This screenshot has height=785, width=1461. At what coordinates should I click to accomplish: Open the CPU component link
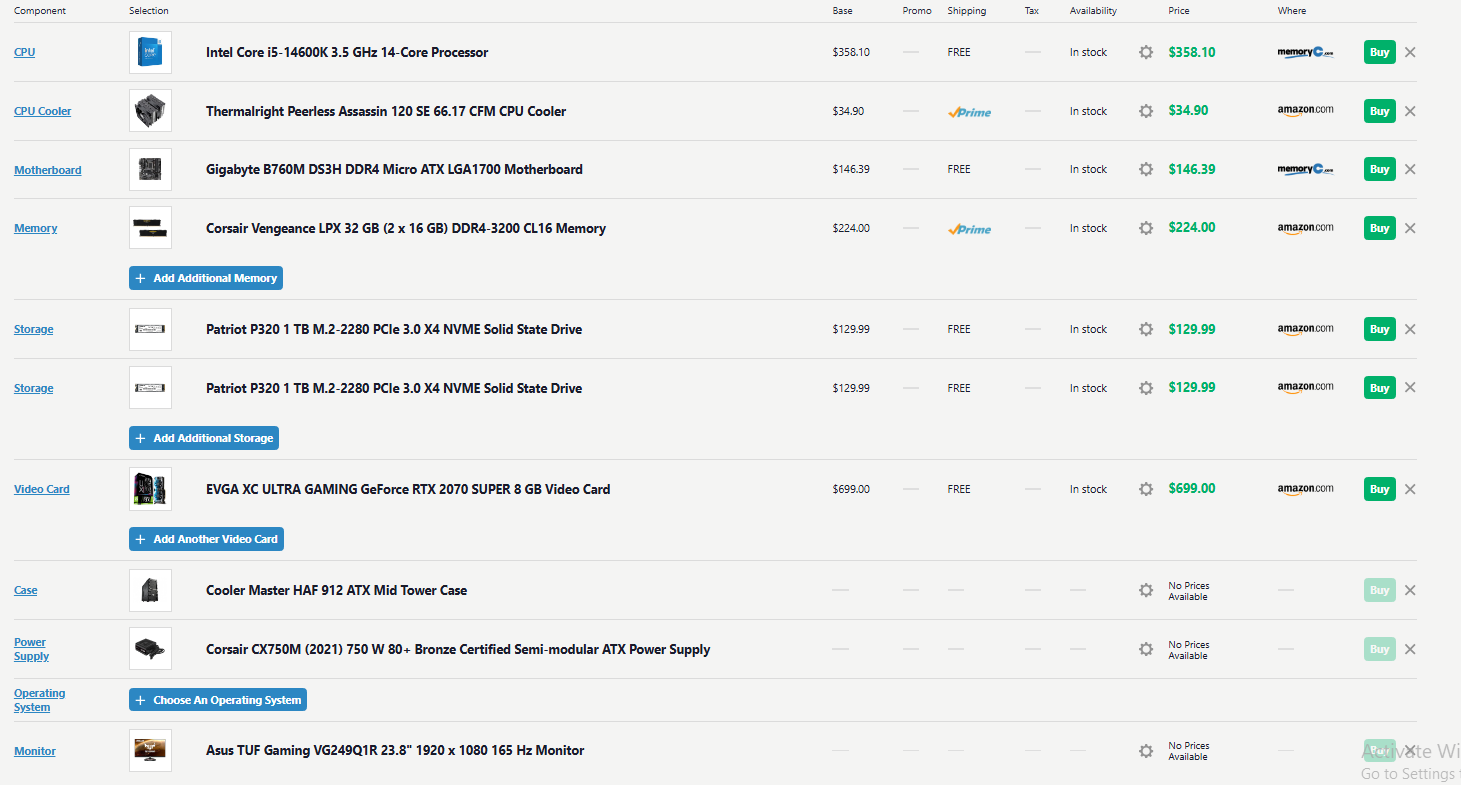click(24, 52)
